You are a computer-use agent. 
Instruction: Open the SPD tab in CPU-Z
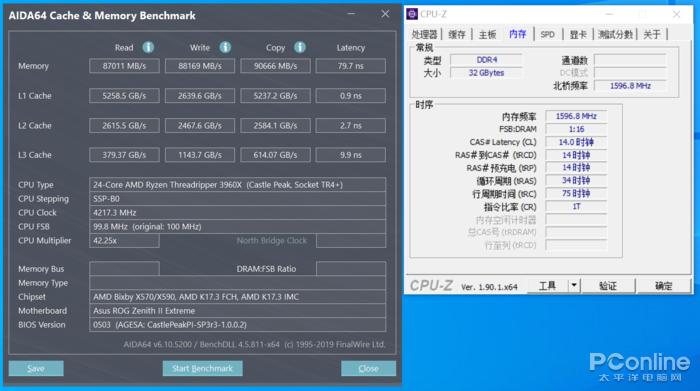point(547,34)
